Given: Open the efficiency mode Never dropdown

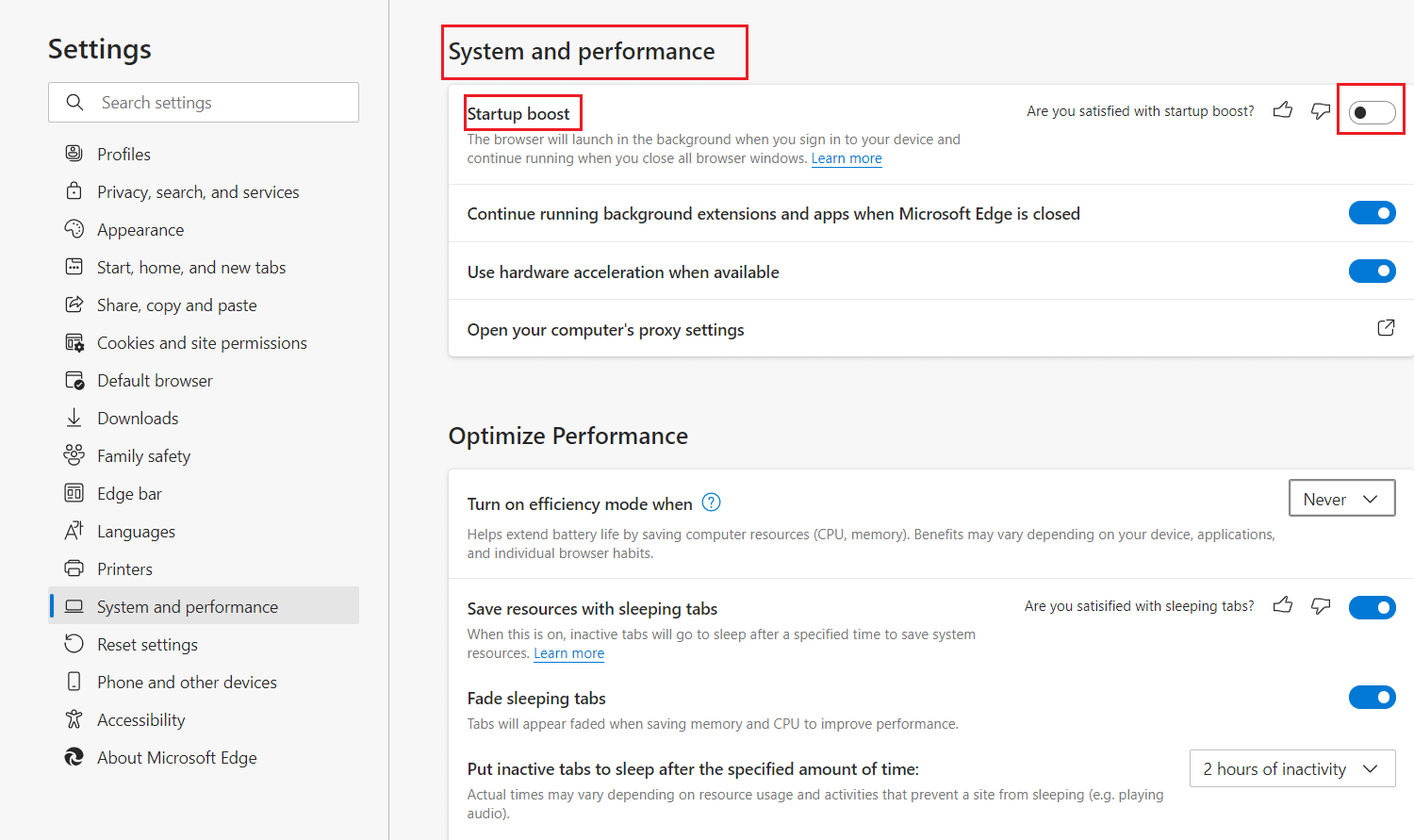Looking at the screenshot, I should (x=1341, y=498).
